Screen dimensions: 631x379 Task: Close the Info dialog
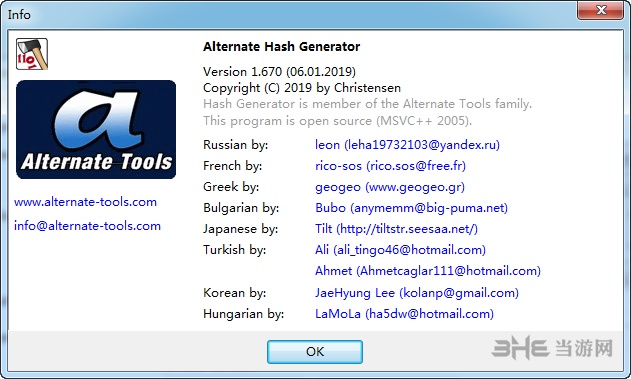pyautogui.click(x=600, y=10)
